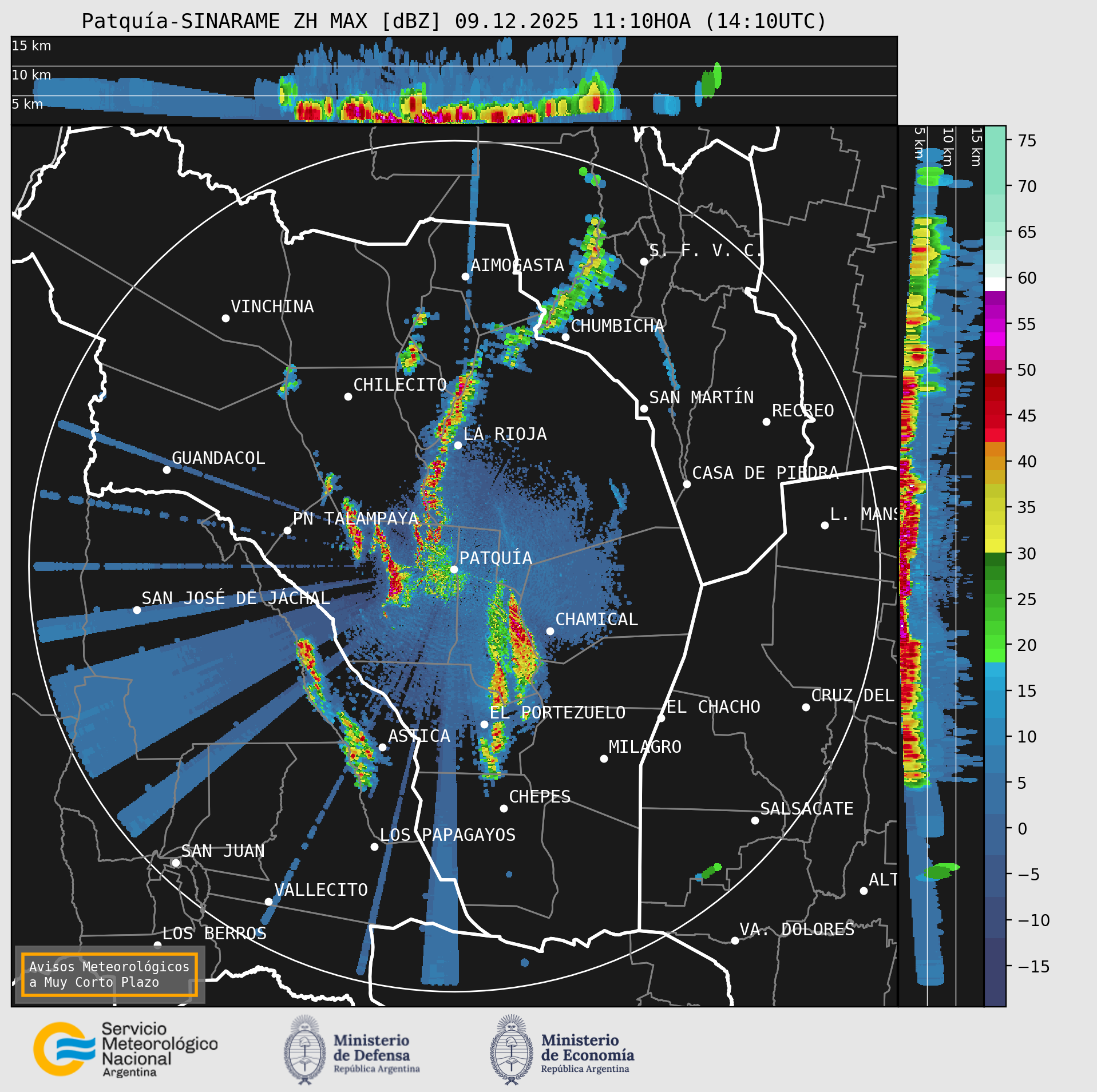This screenshot has height=1092, width=1097.
Task: Select the Casa de Piedra marker dot
Action: 687,484
